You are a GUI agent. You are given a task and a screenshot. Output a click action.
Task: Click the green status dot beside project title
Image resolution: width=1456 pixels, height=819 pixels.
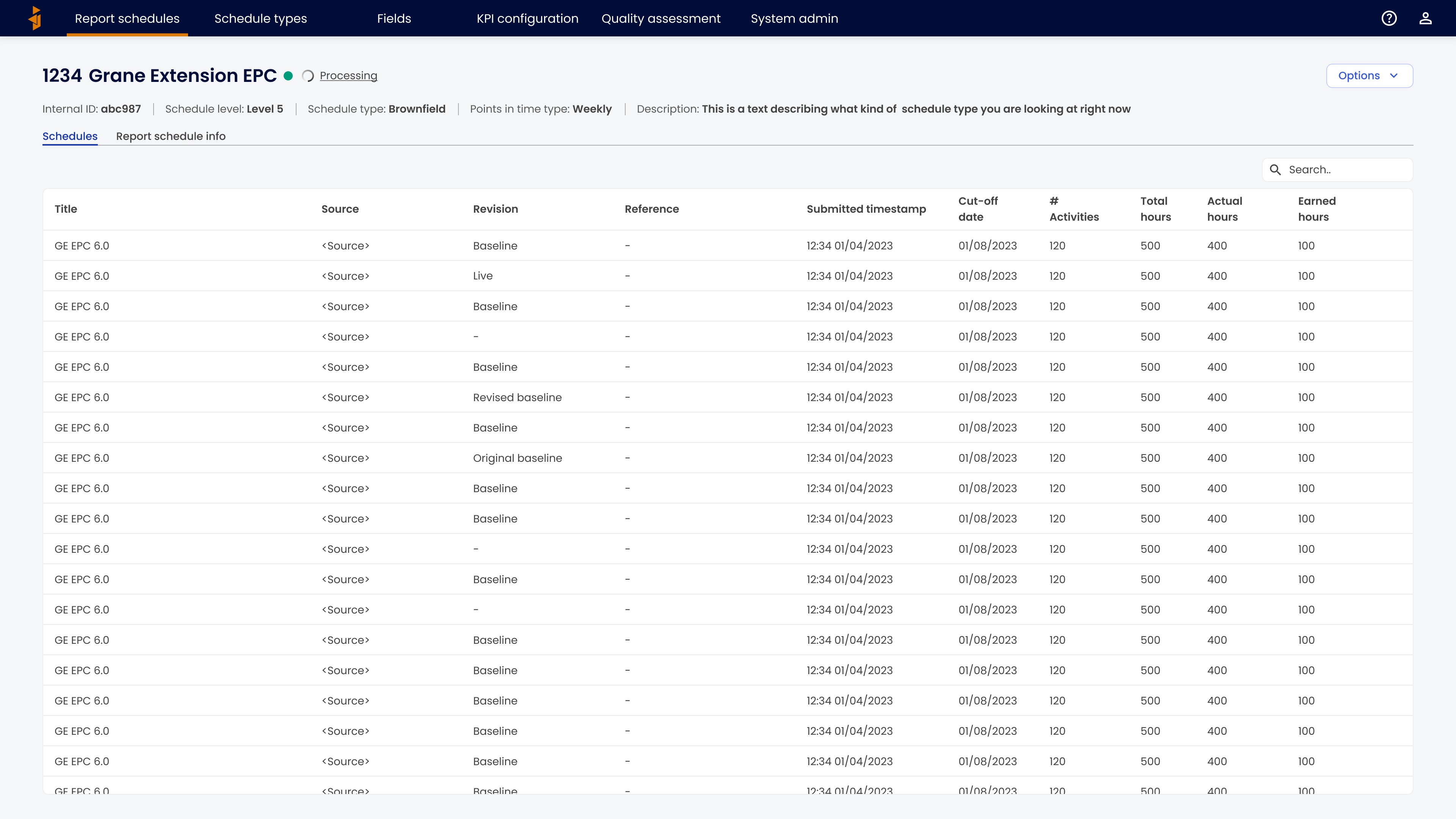288,76
